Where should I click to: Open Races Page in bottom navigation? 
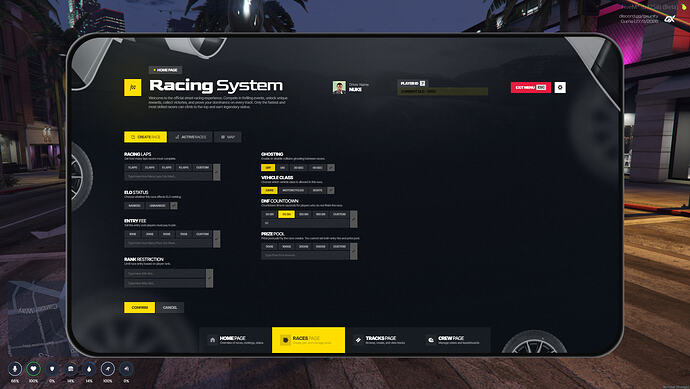pos(308,340)
